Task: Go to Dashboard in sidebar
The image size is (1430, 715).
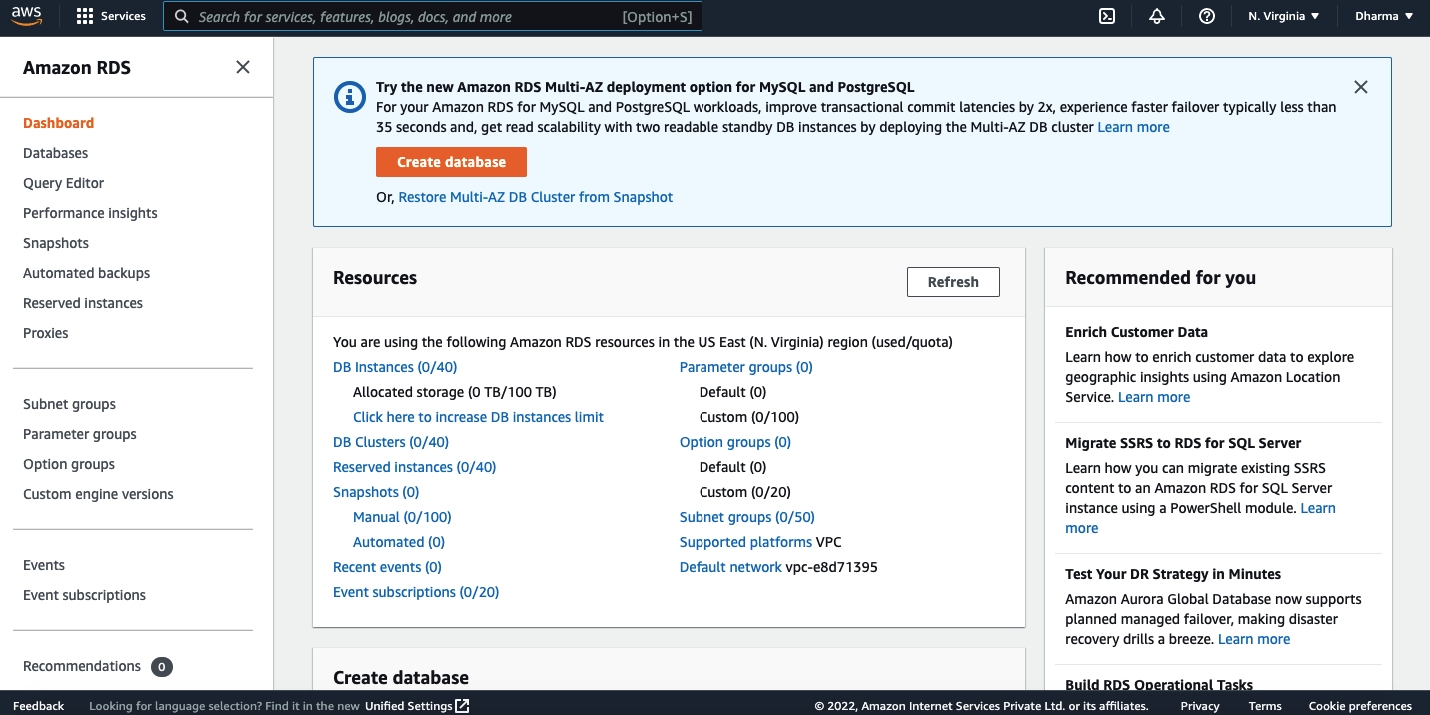Action: (x=58, y=123)
